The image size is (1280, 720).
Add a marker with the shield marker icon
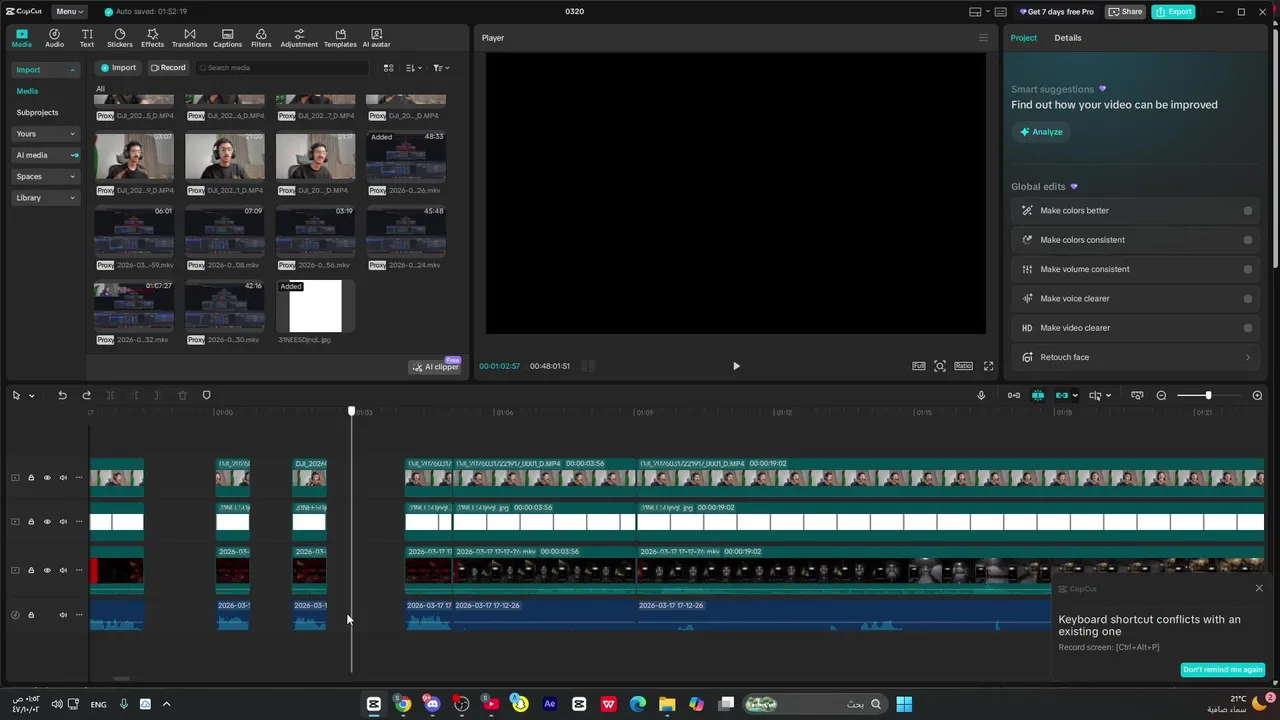pos(206,395)
